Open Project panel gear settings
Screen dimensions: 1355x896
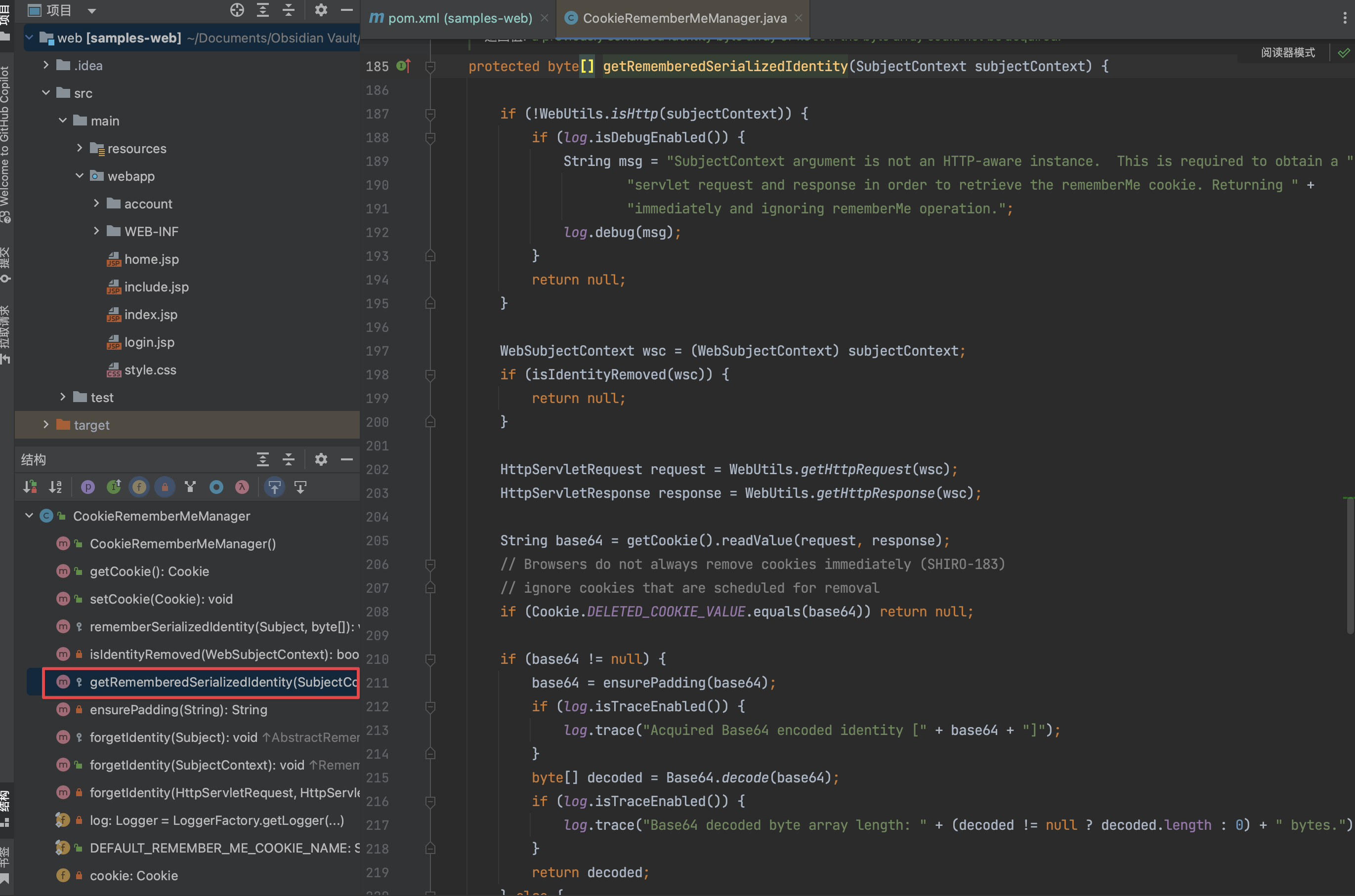(x=321, y=10)
